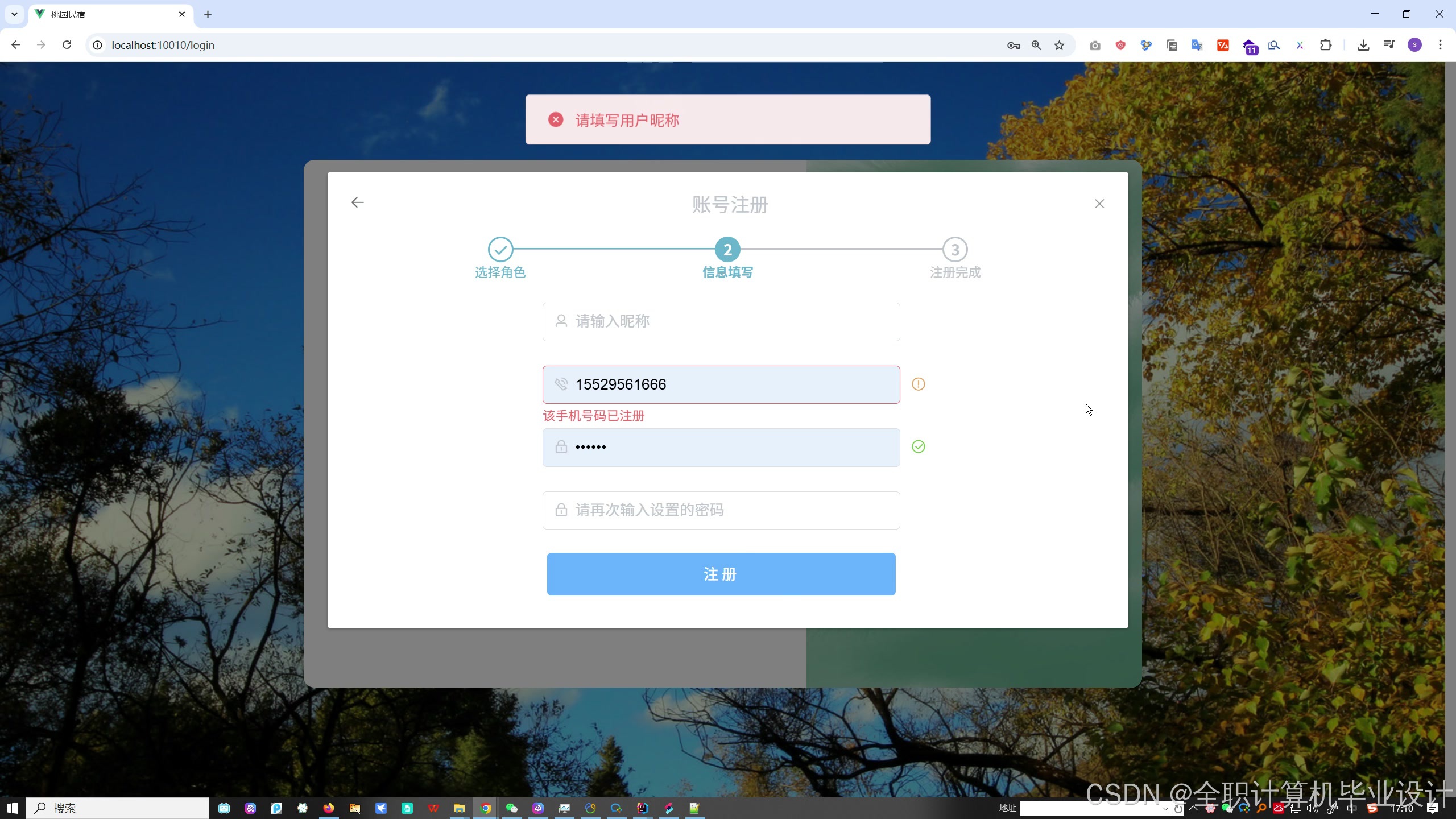Click the green password valid checkmark icon
1456x819 pixels.
pos(918,447)
